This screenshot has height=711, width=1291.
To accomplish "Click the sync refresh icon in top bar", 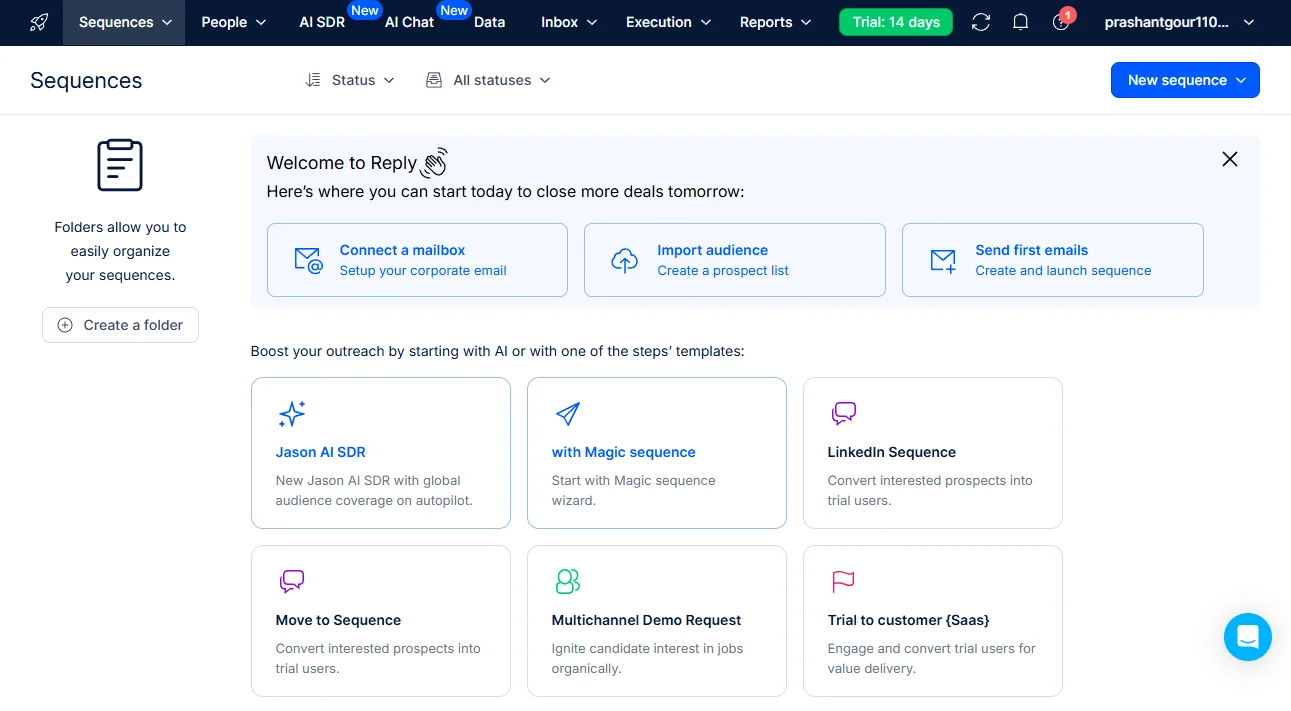I will [981, 22].
